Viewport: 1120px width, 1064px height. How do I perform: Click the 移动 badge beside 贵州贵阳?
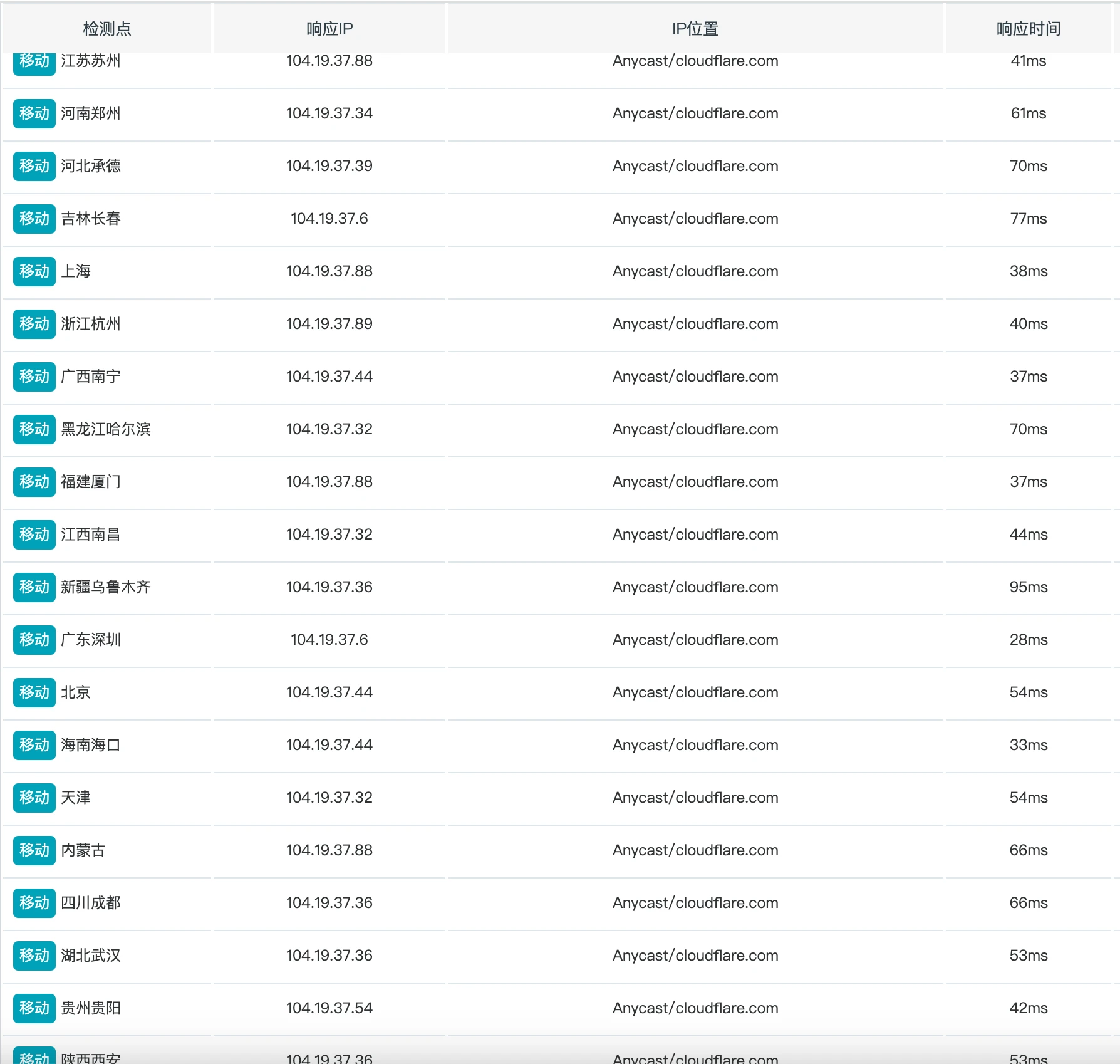tap(34, 1008)
